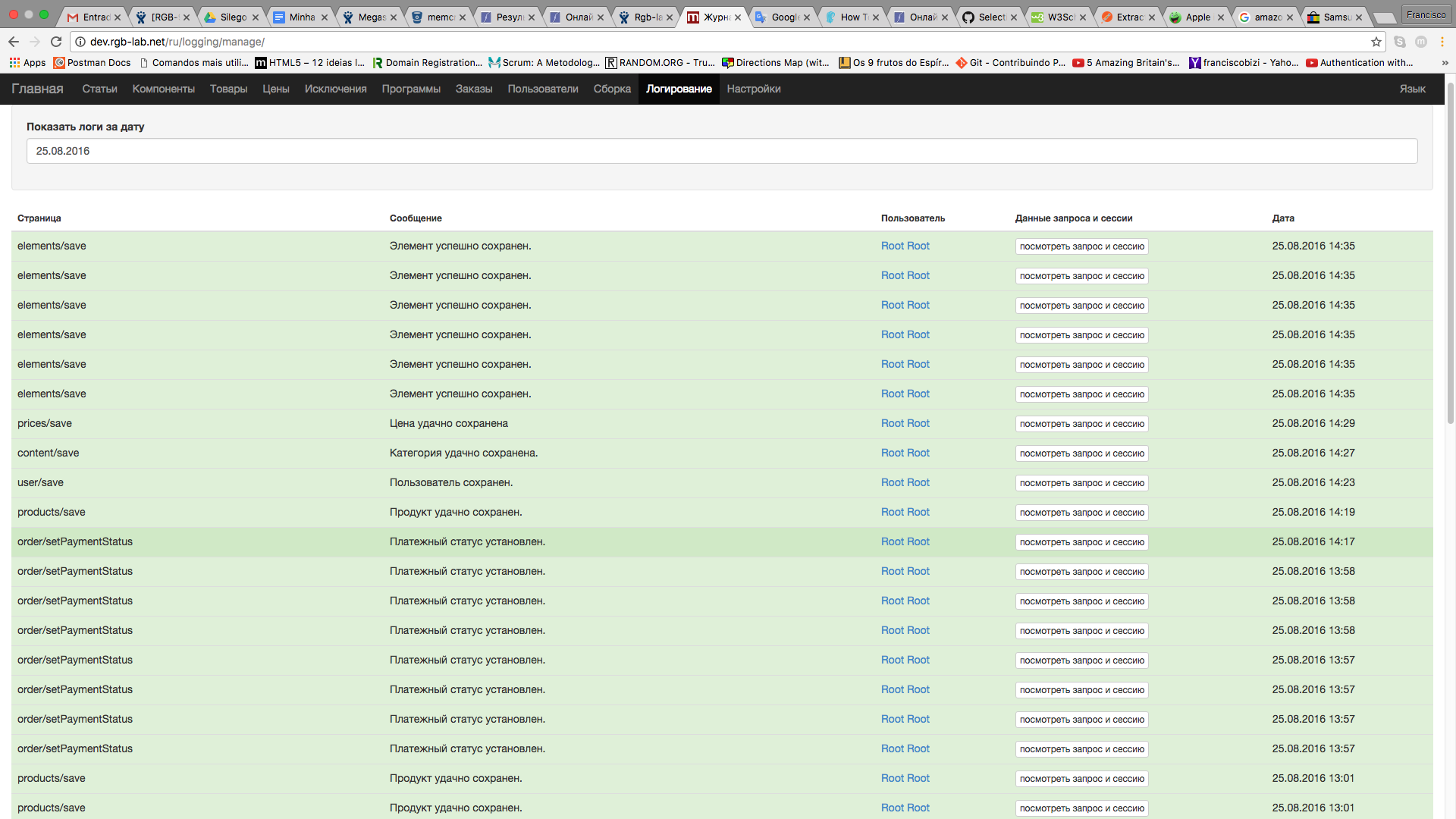Open the Apps bookmarks shortcut
Image resolution: width=1456 pixels, height=819 pixels.
(x=27, y=63)
